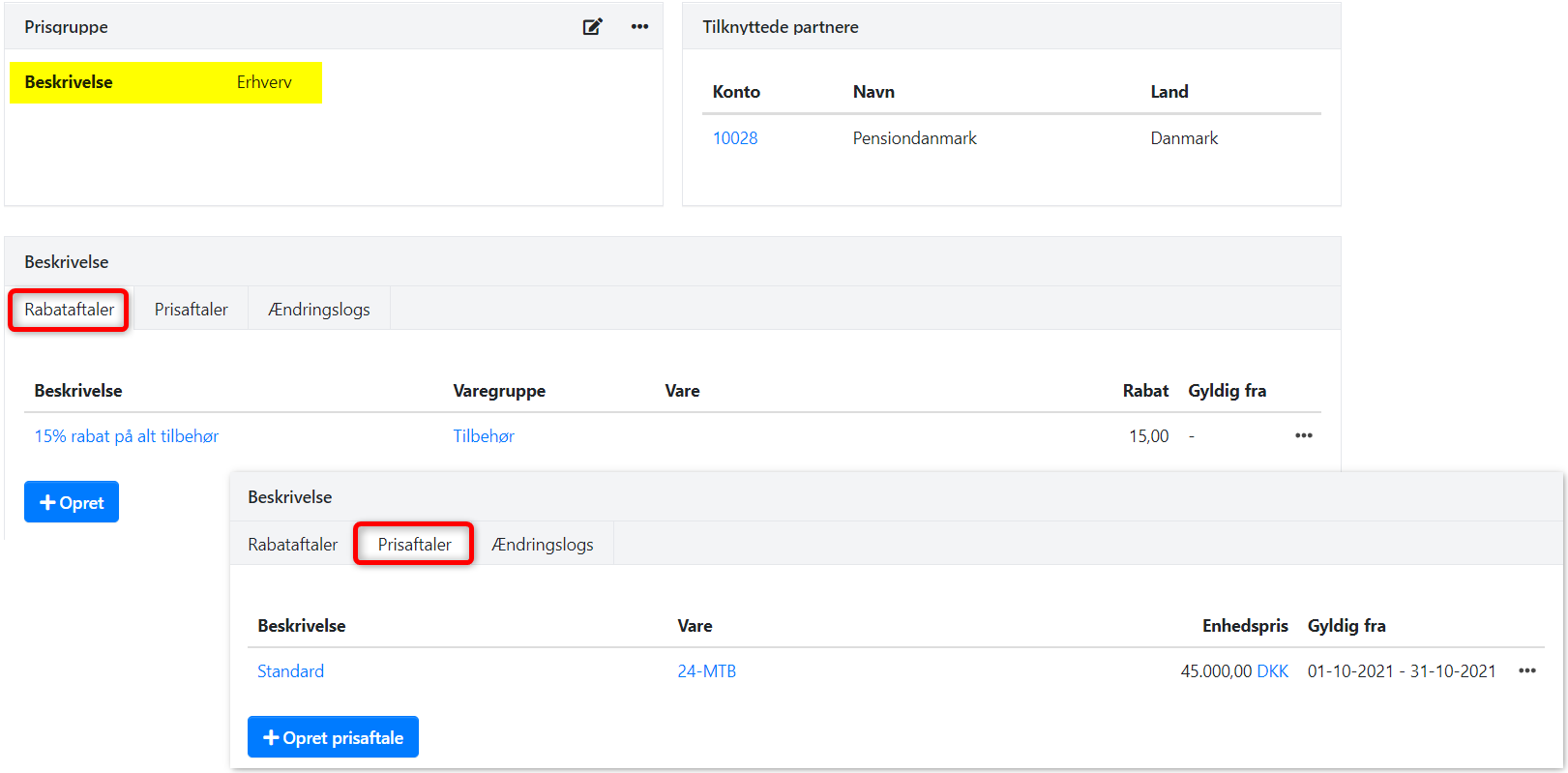1568x773 pixels.
Task: Click the Pensiondanmark partner name
Action: click(x=914, y=138)
